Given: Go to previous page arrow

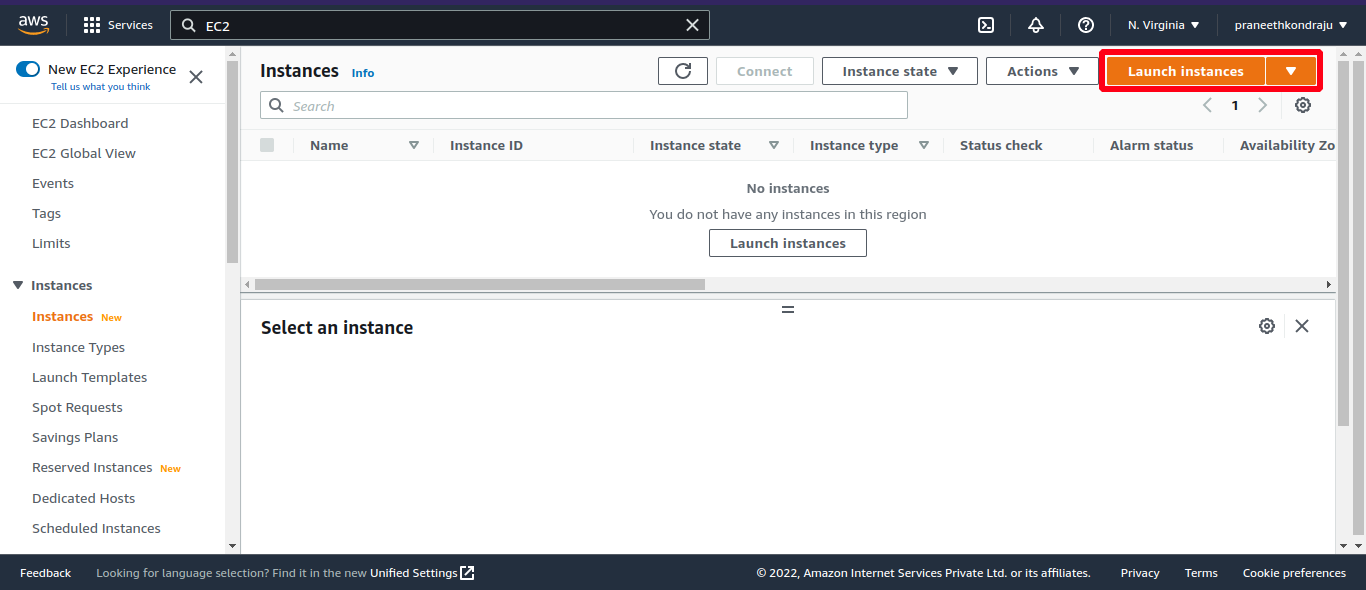Looking at the screenshot, I should click(1207, 105).
